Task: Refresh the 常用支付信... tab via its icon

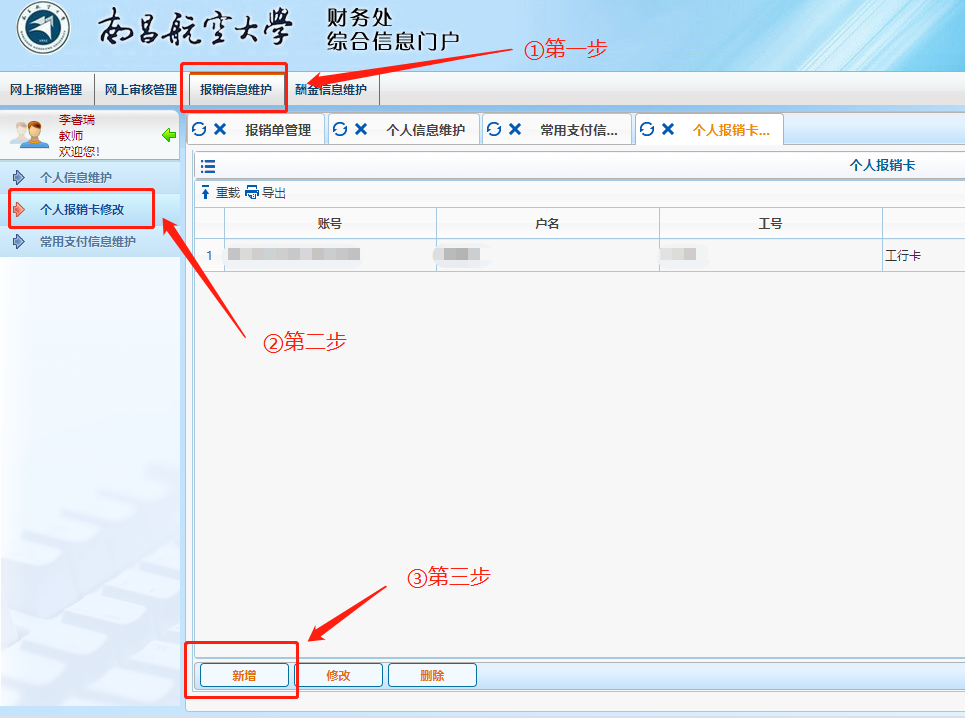Action: pos(494,129)
